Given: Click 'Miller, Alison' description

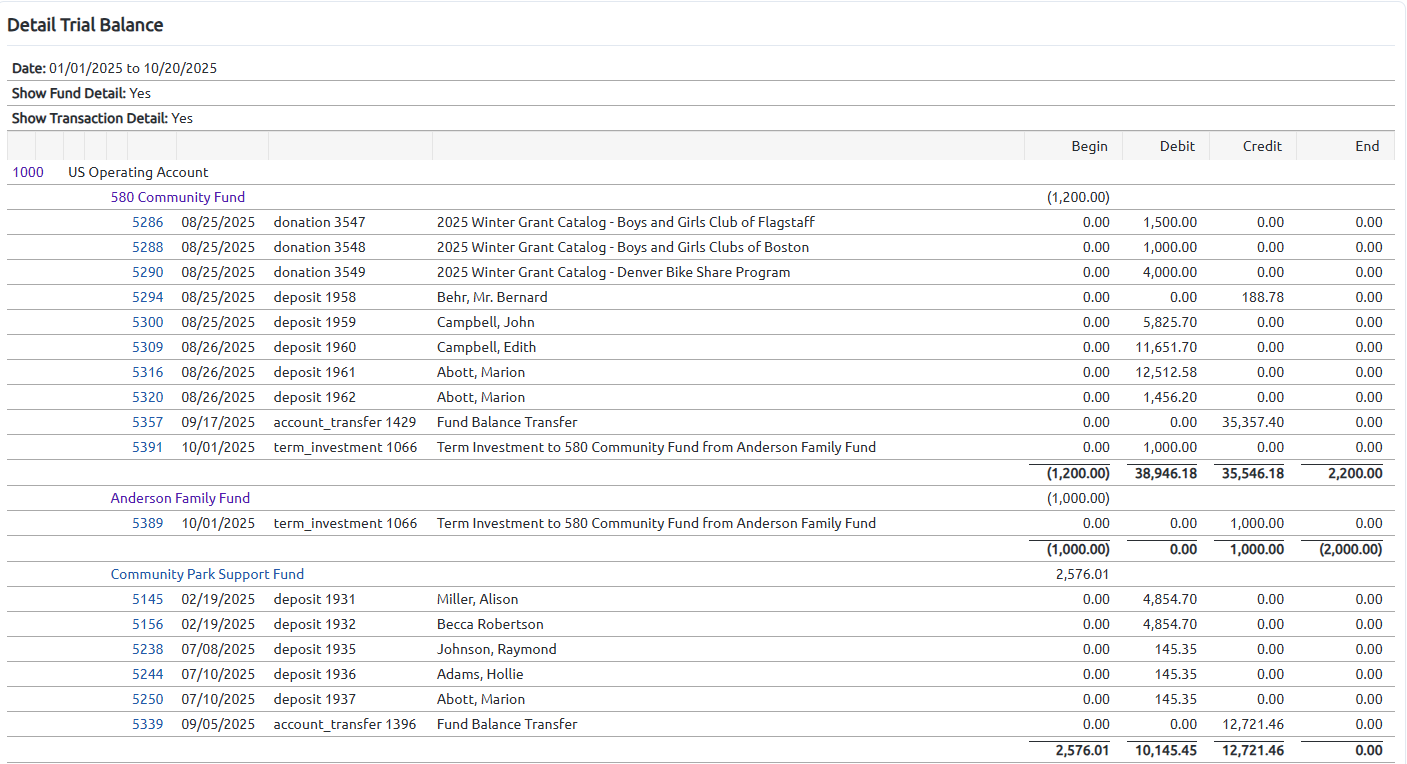Looking at the screenshot, I should pyautogui.click(x=478, y=599).
